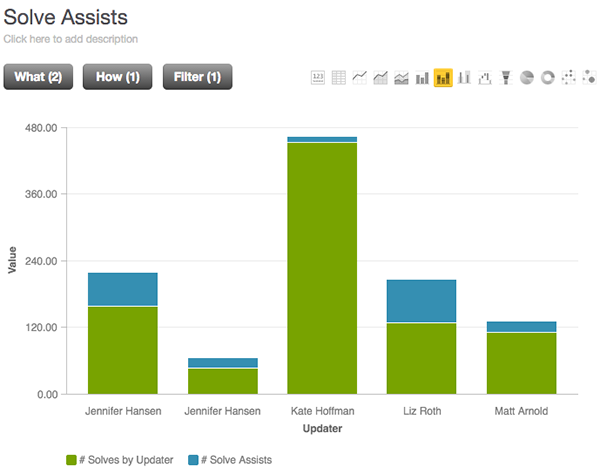Toggle # Solves by Updater legend series
The width and height of the screenshot is (600, 467).
coord(119,459)
